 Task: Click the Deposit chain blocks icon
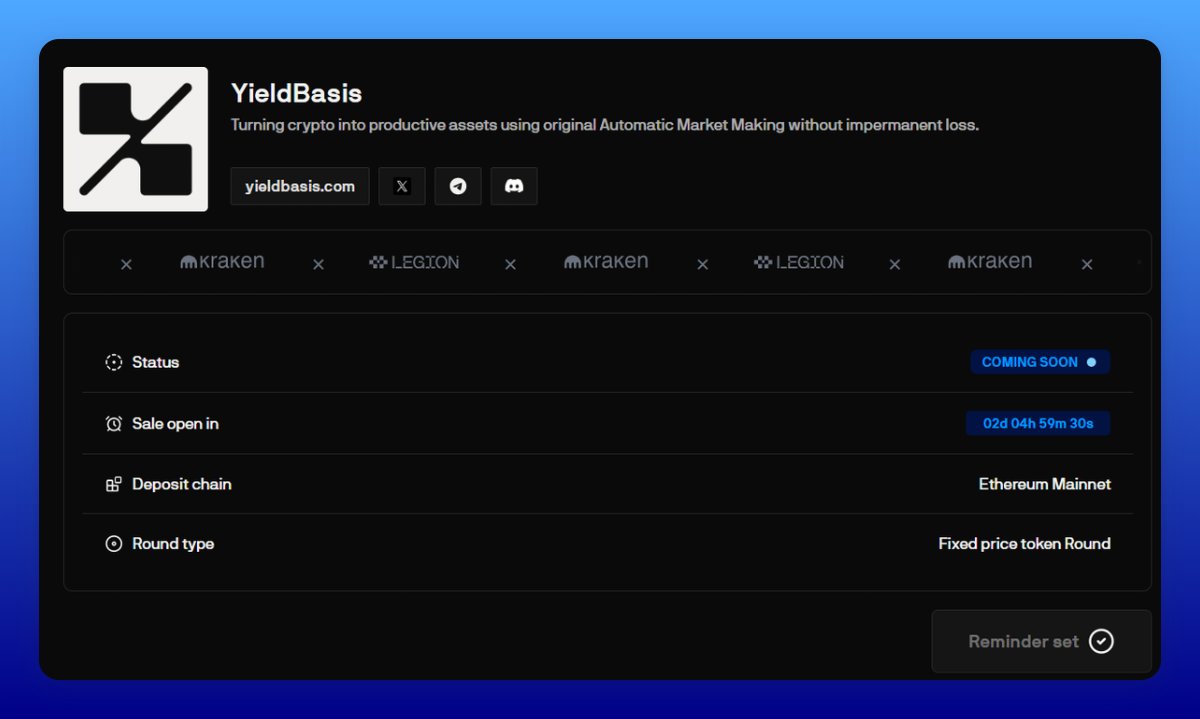[x=113, y=484]
